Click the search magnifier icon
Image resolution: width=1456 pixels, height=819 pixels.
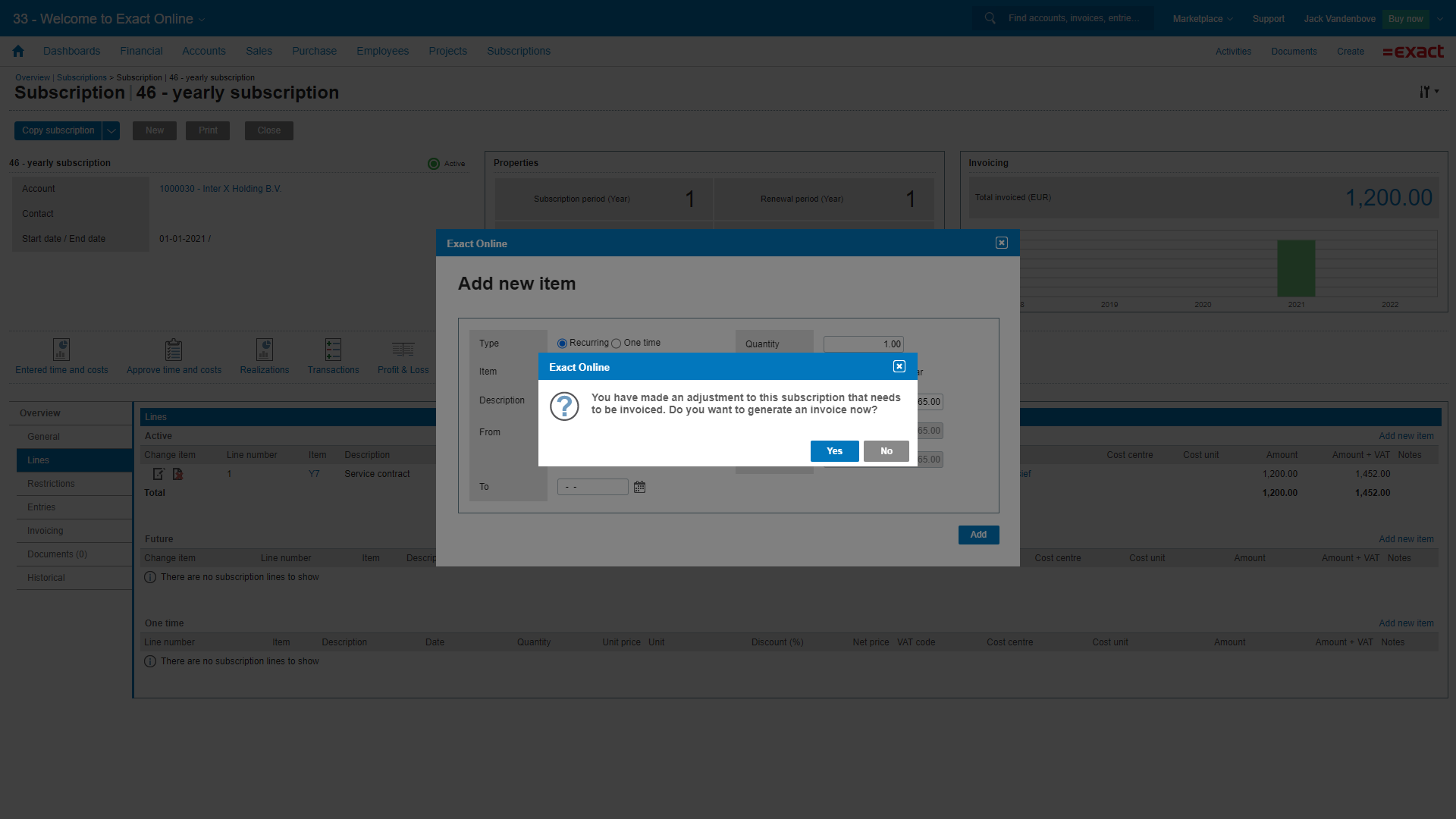click(x=990, y=18)
